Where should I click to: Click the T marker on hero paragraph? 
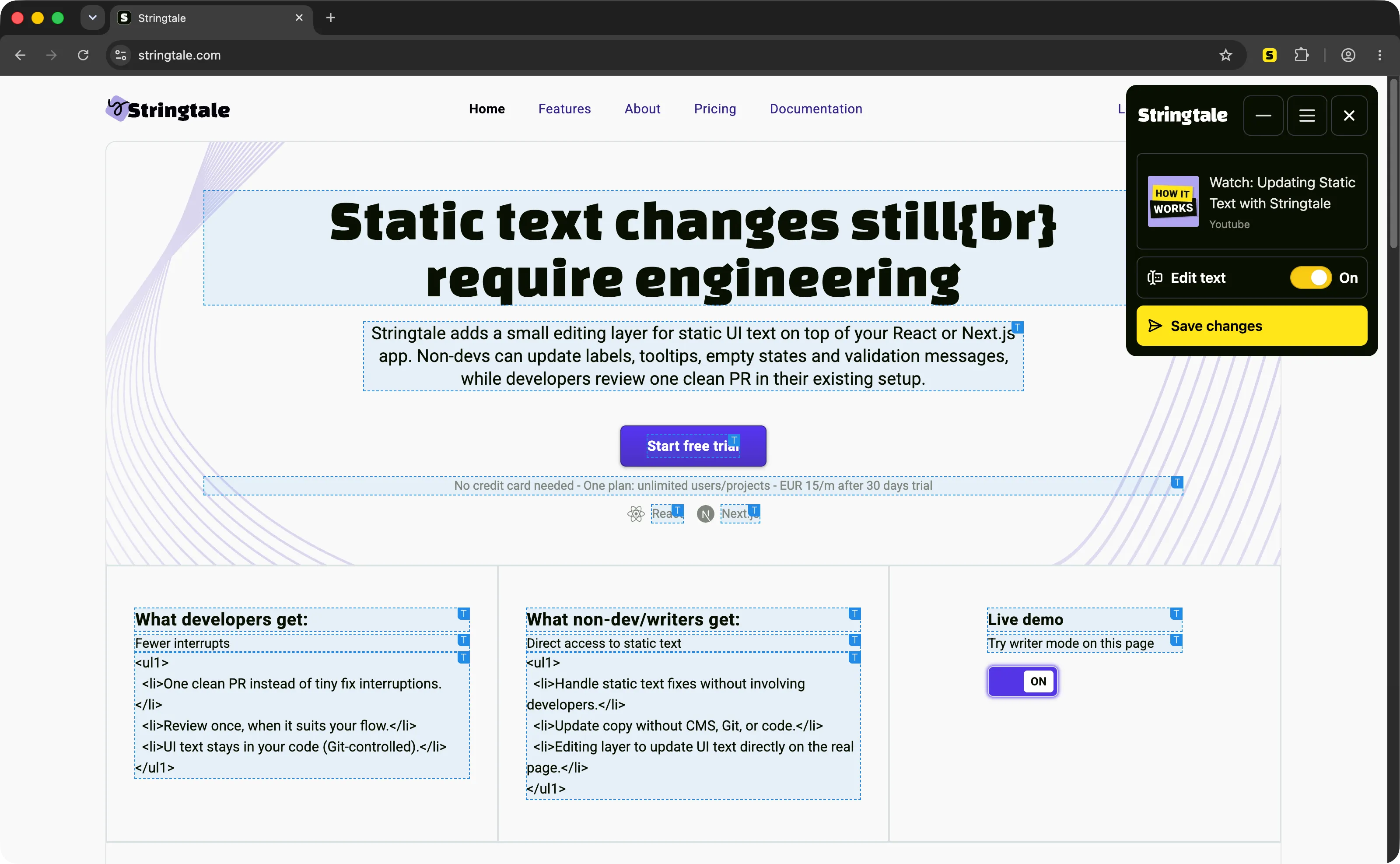tap(1017, 327)
